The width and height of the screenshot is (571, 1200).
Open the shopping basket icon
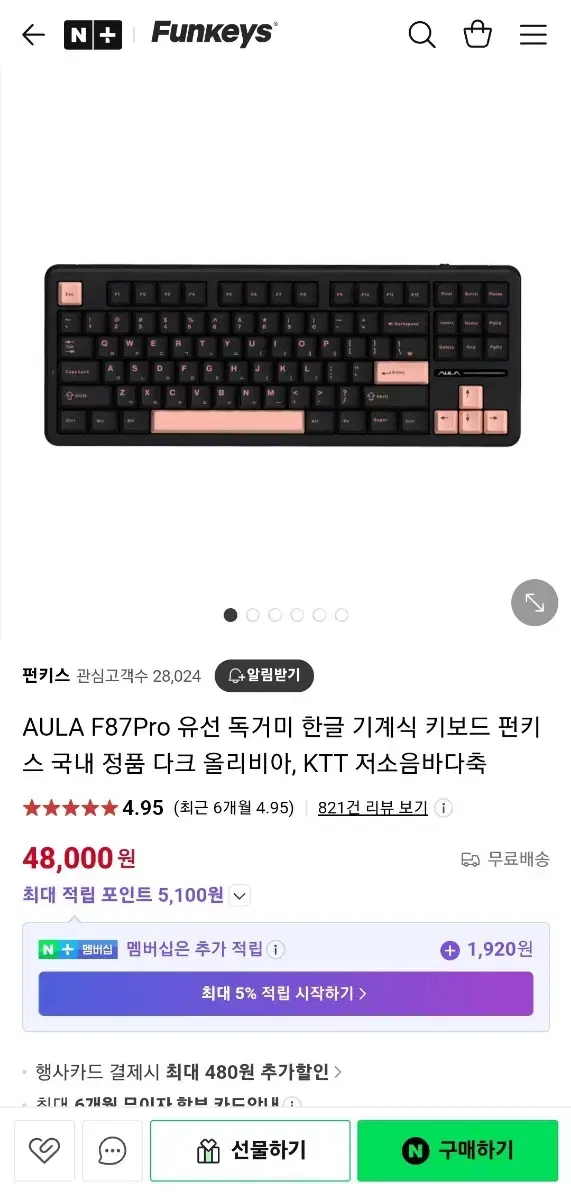478,34
